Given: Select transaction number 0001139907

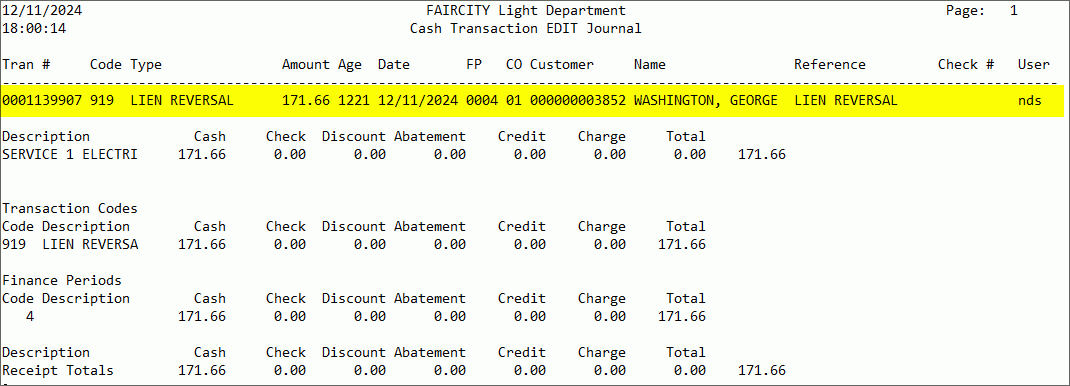Looking at the screenshot, I should pyautogui.click(x=42, y=101).
